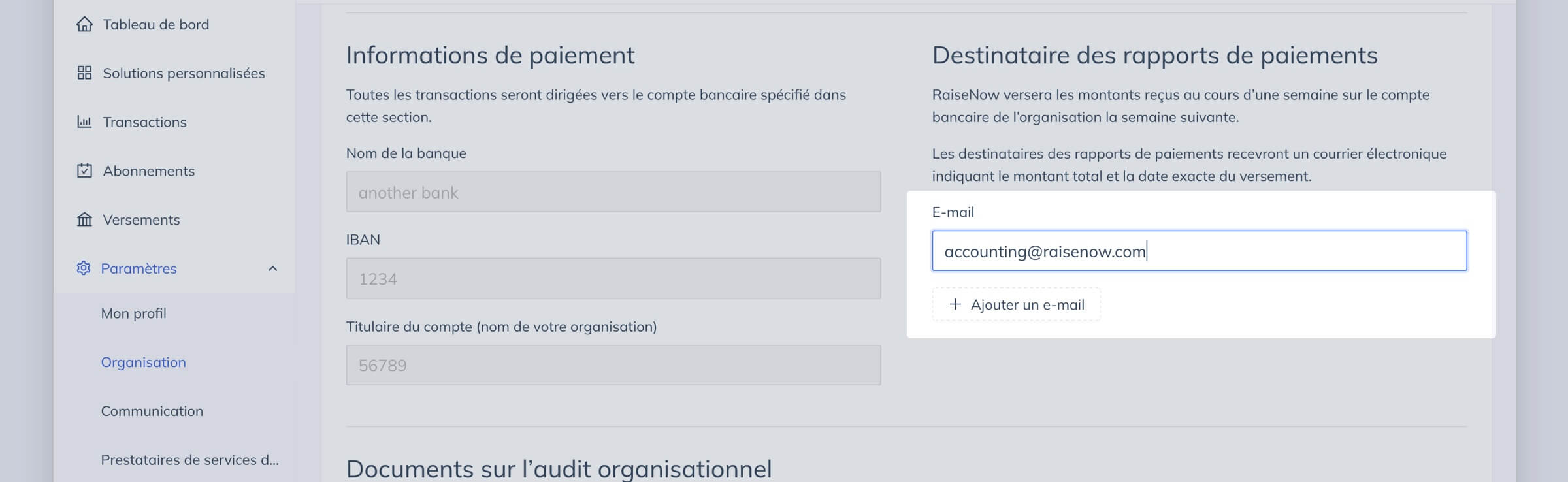The height and width of the screenshot is (482, 1568).
Task: Open Tableau de bord page
Action: (x=155, y=24)
